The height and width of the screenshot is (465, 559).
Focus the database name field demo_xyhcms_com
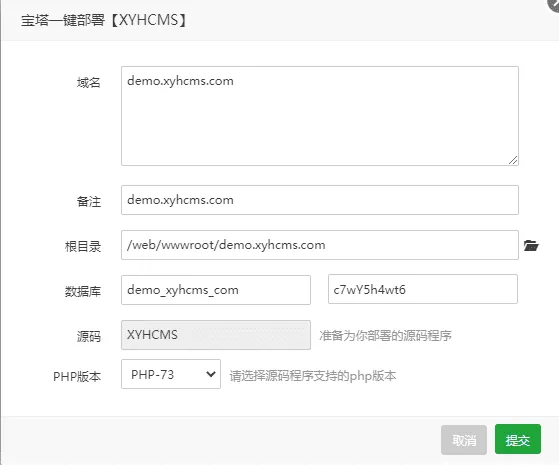(x=216, y=290)
